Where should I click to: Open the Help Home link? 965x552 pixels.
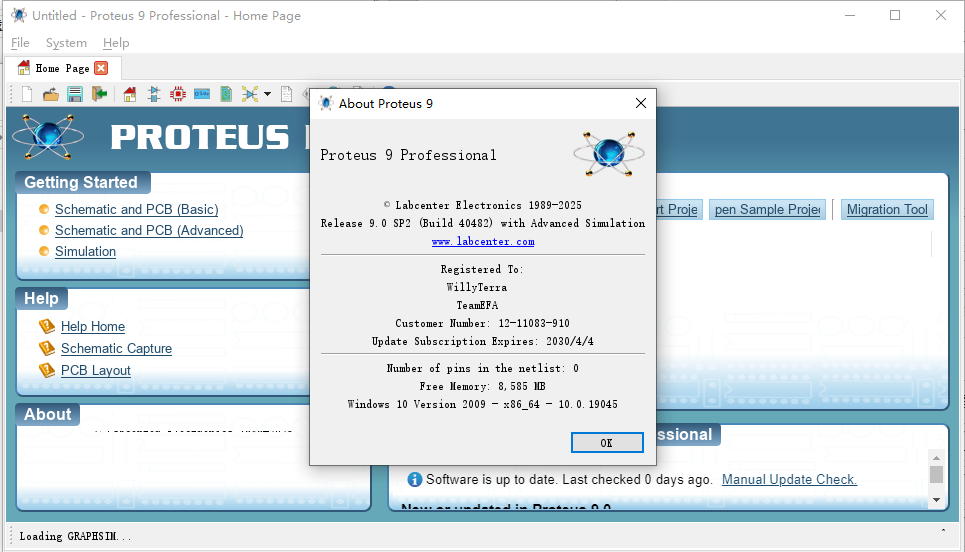coord(93,326)
